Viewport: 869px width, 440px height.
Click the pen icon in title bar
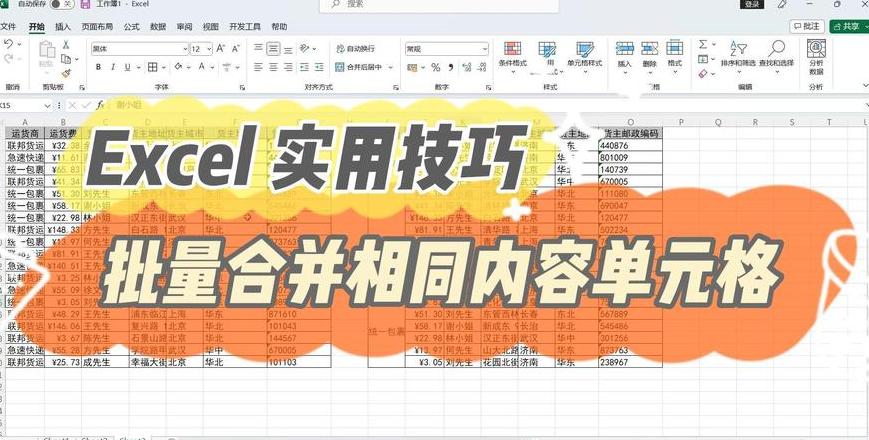[782, 4]
